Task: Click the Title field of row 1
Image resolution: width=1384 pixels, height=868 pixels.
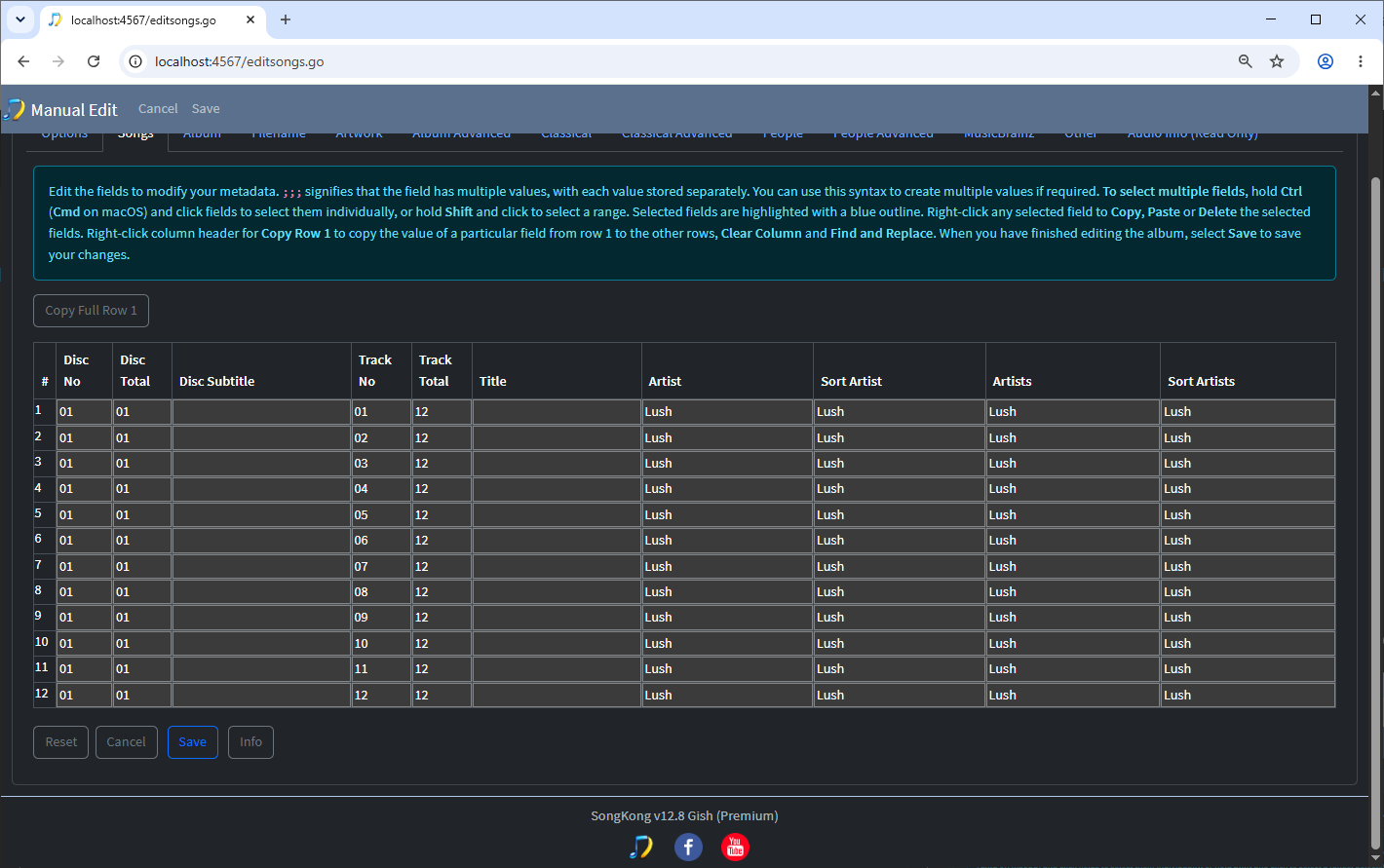Action: click(x=557, y=412)
